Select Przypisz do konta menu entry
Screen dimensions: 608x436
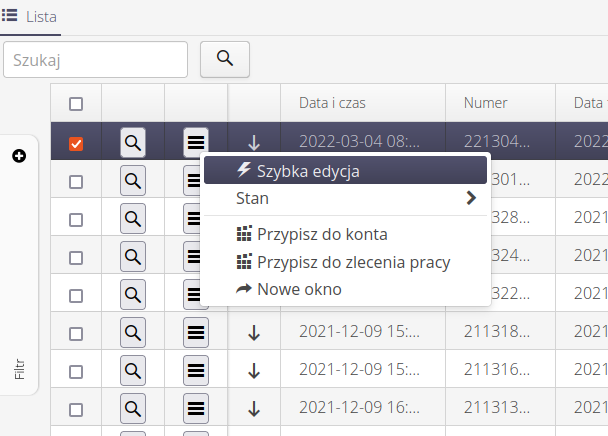(x=321, y=234)
